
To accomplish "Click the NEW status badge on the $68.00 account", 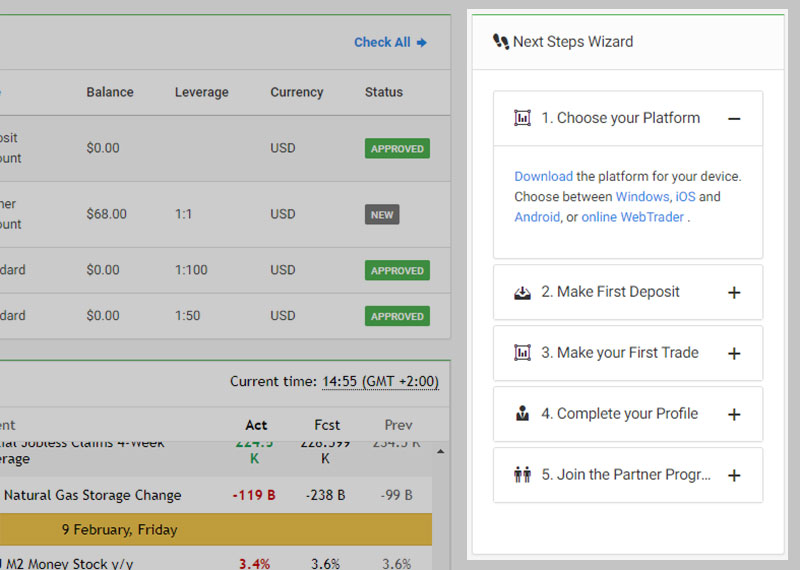I will 382,215.
